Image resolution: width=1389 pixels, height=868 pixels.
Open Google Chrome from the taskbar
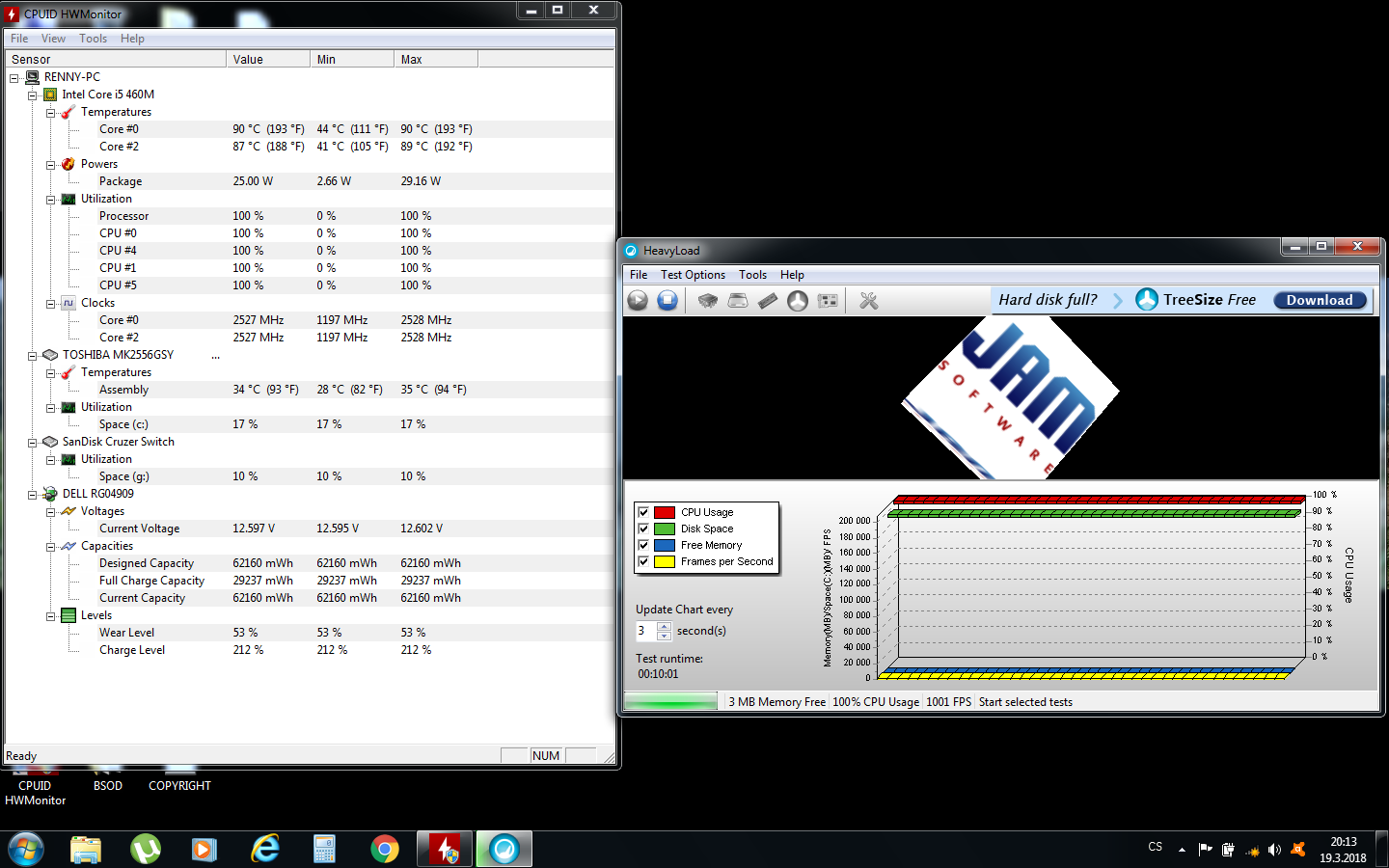point(385,849)
